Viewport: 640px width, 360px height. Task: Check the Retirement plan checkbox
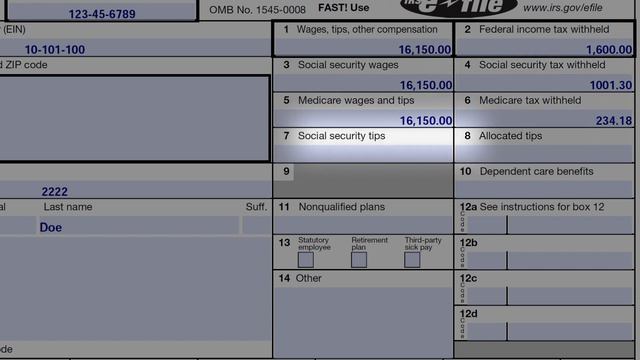pyautogui.click(x=359, y=260)
